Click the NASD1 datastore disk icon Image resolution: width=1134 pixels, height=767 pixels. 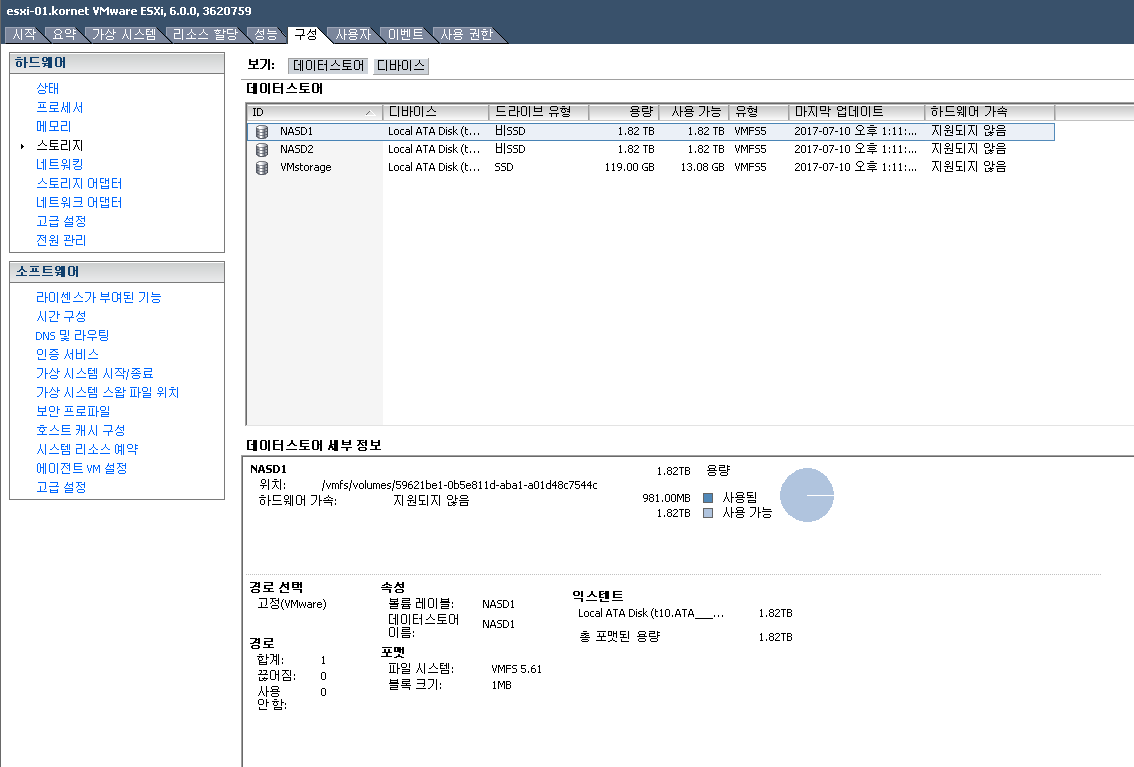tap(262, 132)
